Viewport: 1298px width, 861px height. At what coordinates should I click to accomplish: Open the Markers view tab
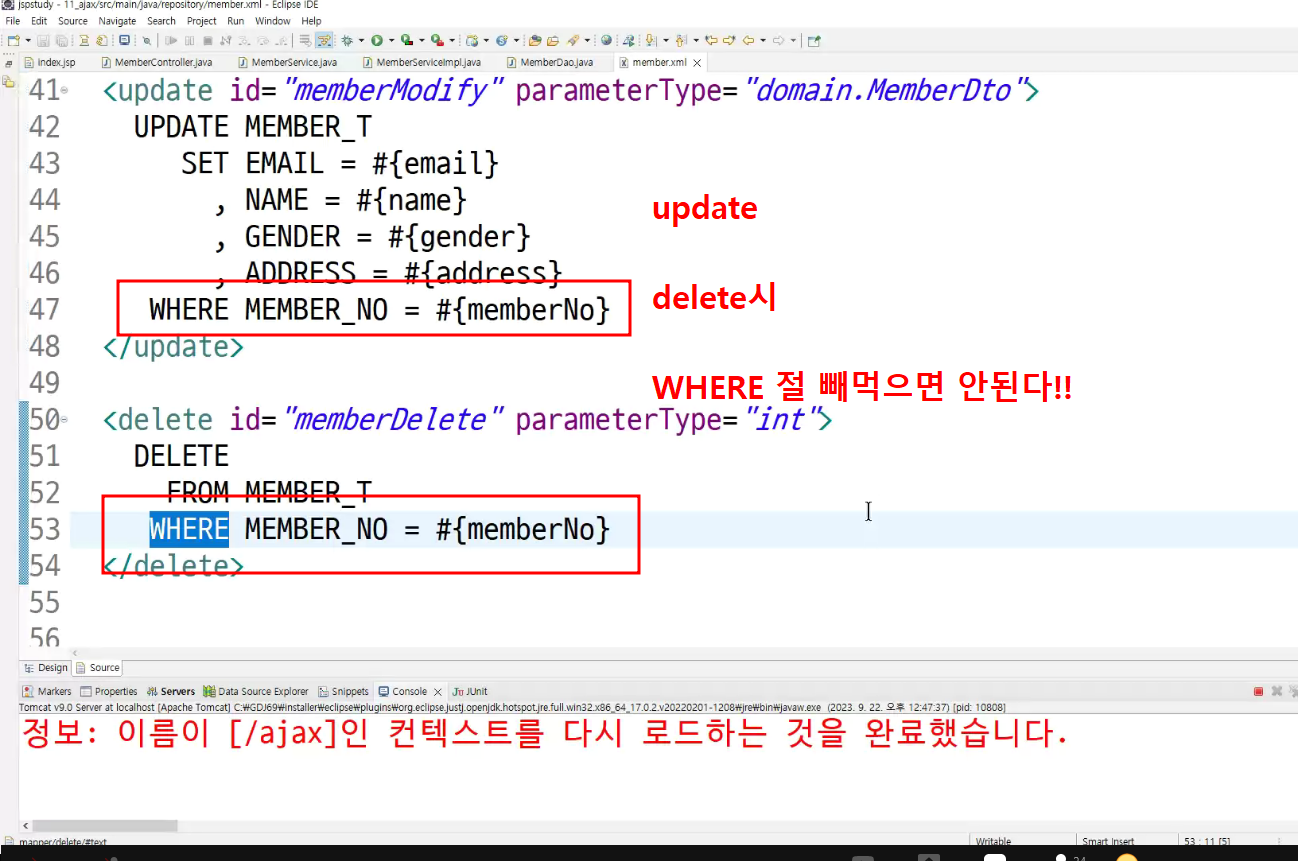pos(48,691)
